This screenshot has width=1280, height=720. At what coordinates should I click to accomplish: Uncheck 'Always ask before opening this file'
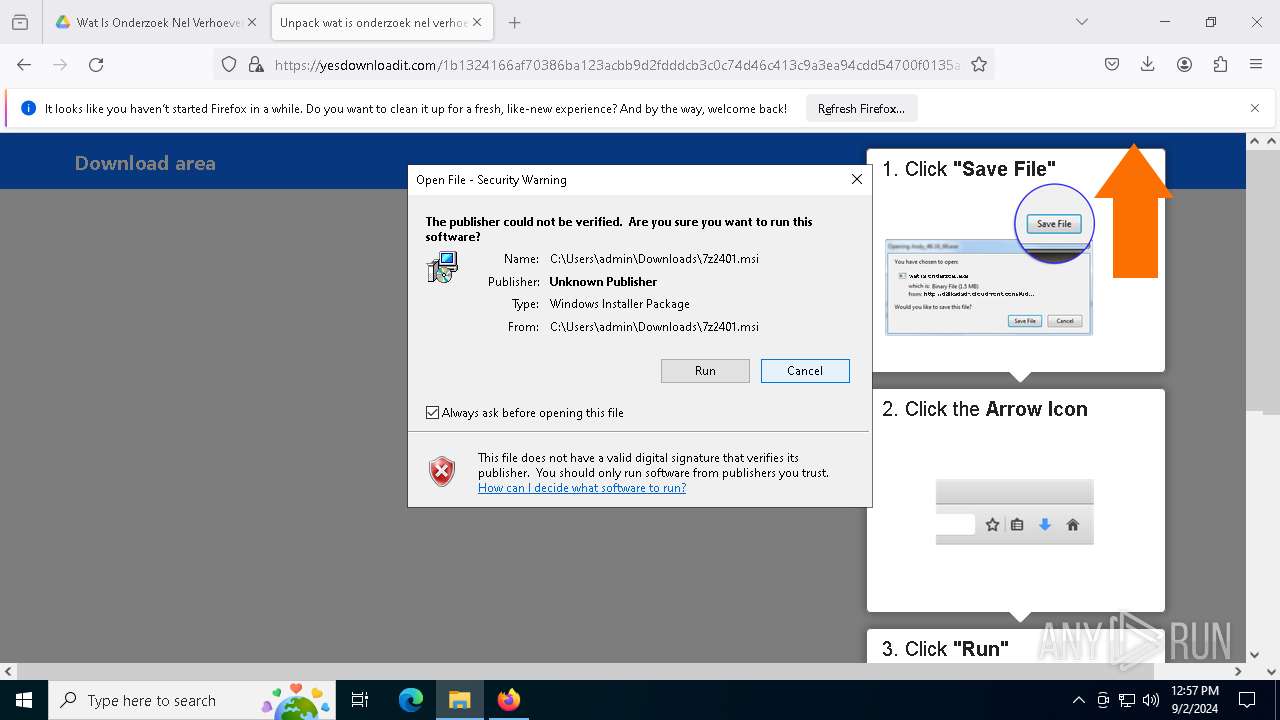pos(433,413)
